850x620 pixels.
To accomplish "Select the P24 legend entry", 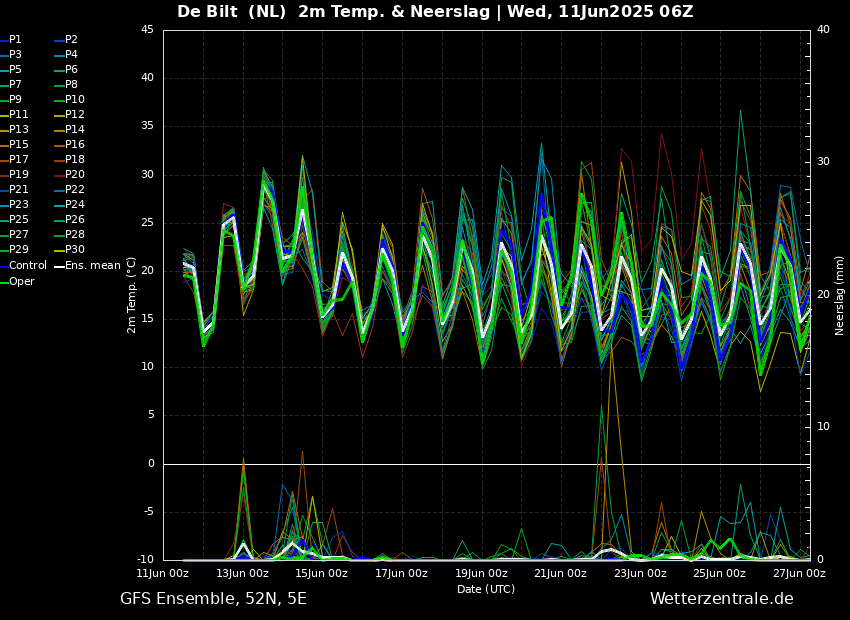I will (x=74, y=205).
